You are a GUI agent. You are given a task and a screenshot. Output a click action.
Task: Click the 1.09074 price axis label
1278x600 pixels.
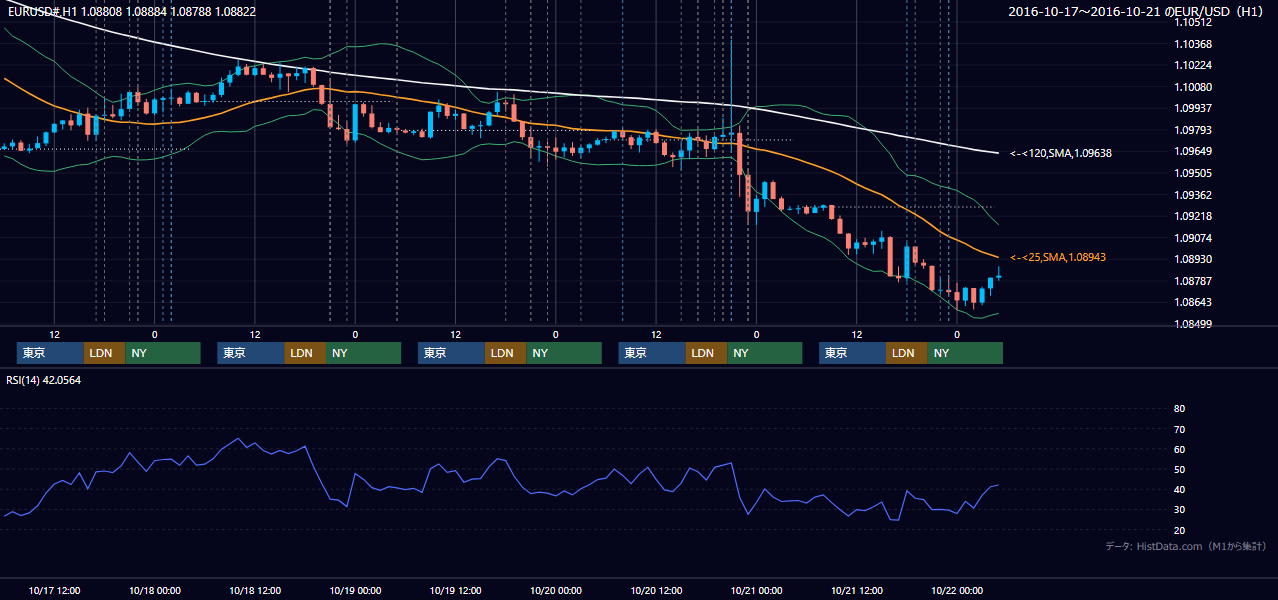pos(1193,238)
